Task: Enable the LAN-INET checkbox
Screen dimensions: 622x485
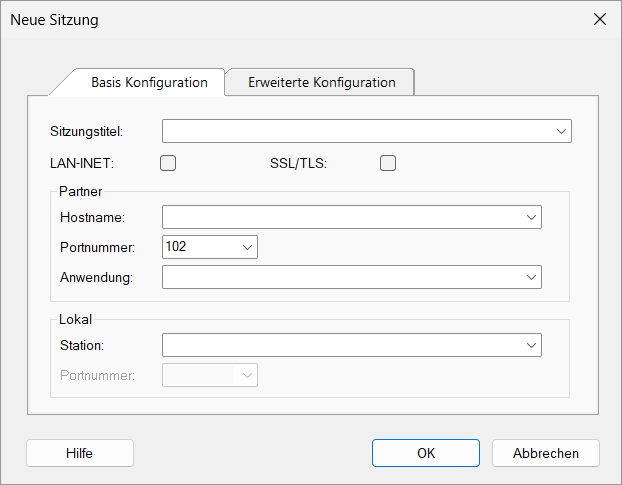Action: 168,163
